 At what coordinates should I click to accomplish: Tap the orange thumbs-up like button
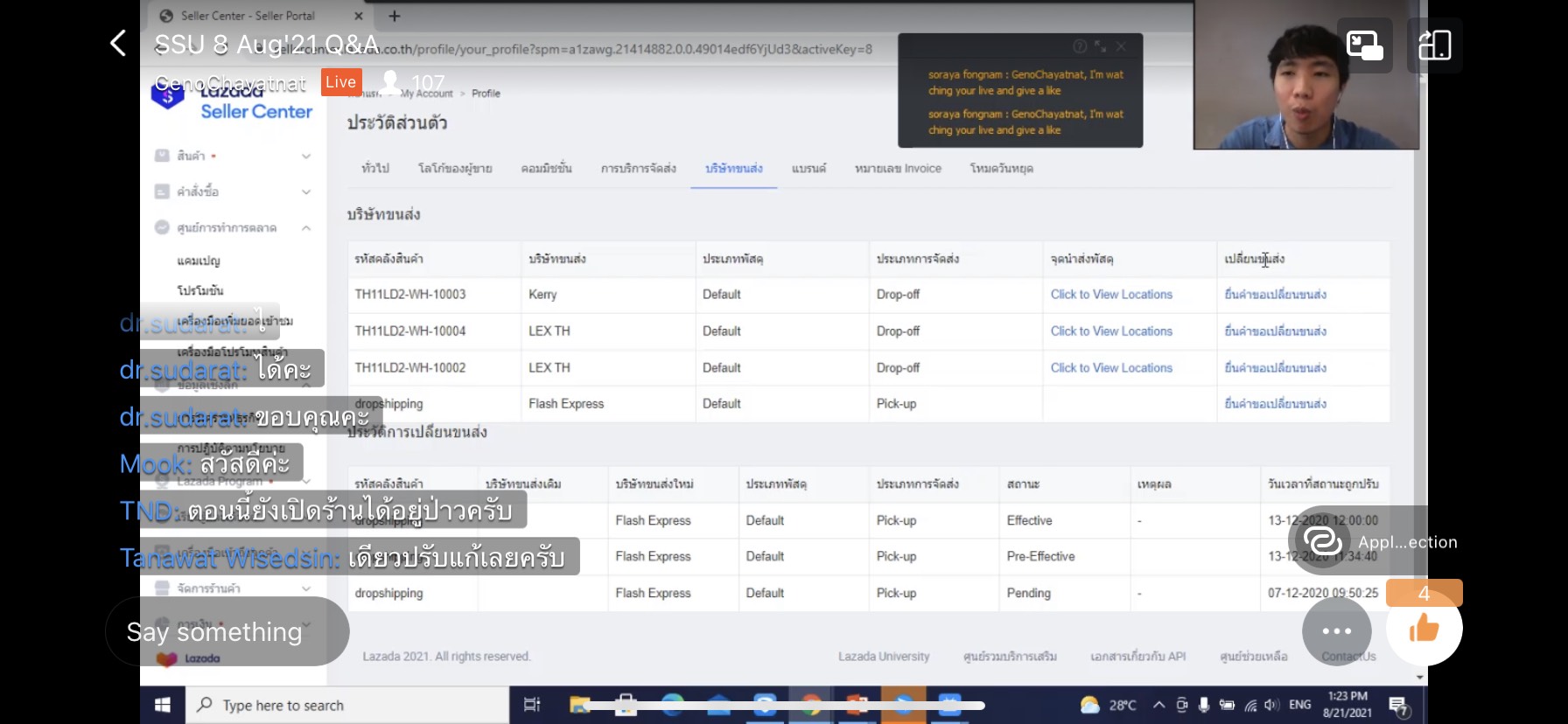(1424, 628)
